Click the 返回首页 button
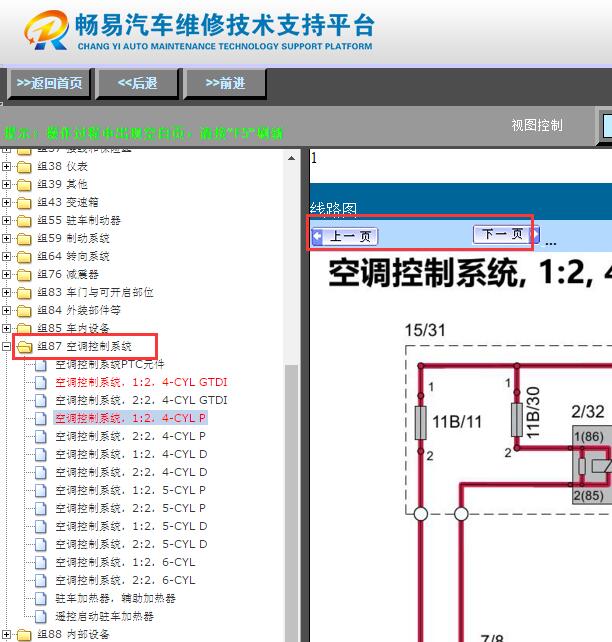The height and width of the screenshot is (642, 612). click(x=49, y=84)
